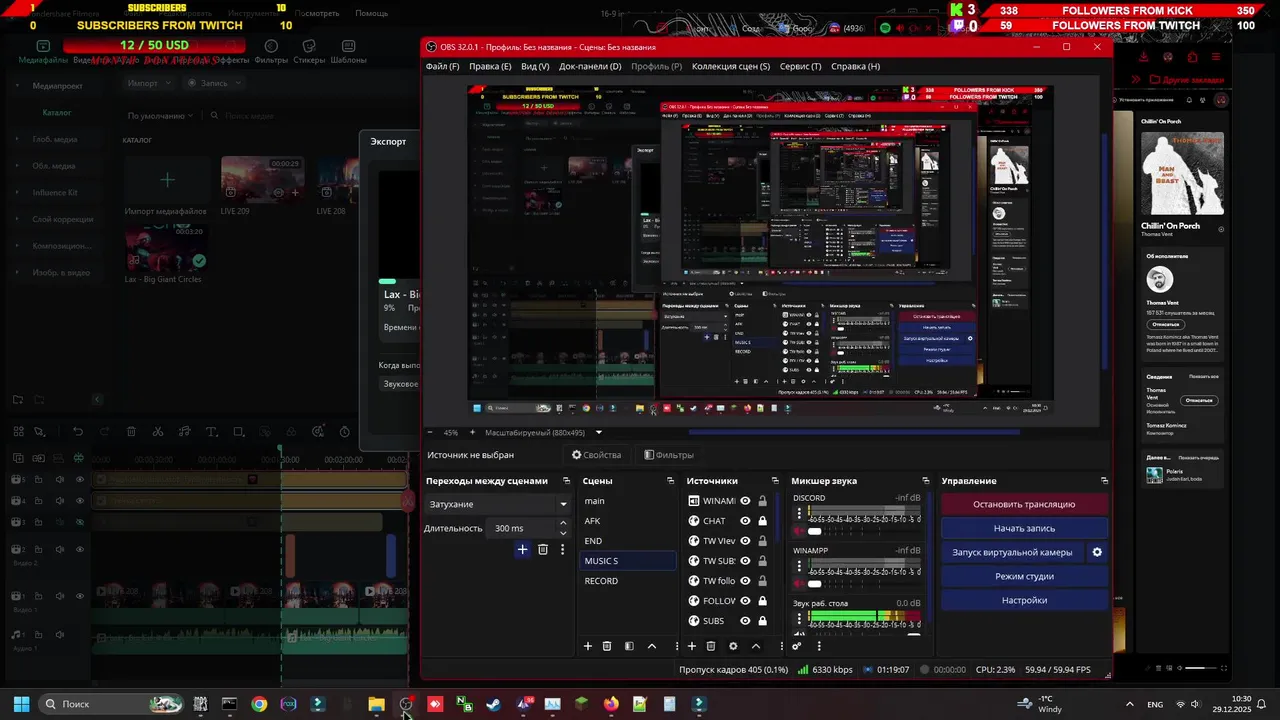Viewport: 1280px width, 720px height.
Task: Select the scissors split tool in Filmora timeline
Action: [x=158, y=432]
